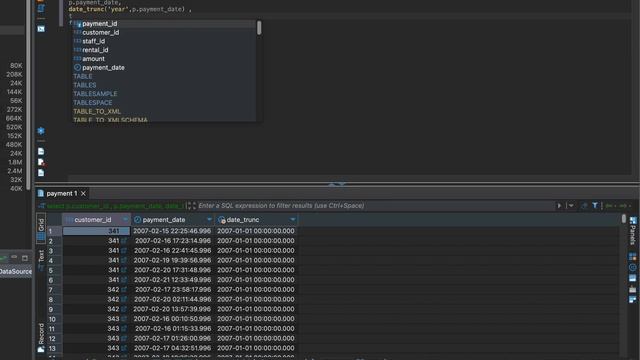Open the value viewer panel icon on right

point(633,278)
